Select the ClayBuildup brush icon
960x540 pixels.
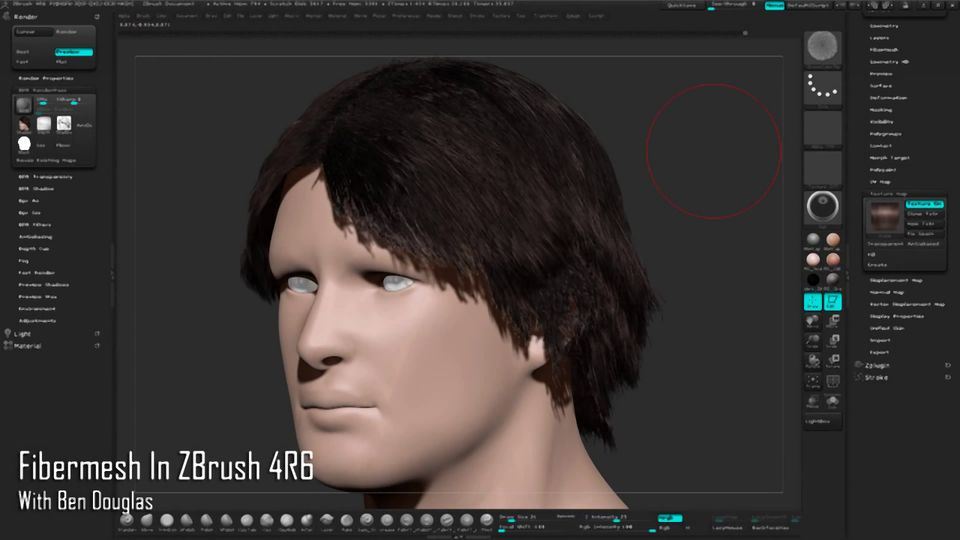[287, 520]
